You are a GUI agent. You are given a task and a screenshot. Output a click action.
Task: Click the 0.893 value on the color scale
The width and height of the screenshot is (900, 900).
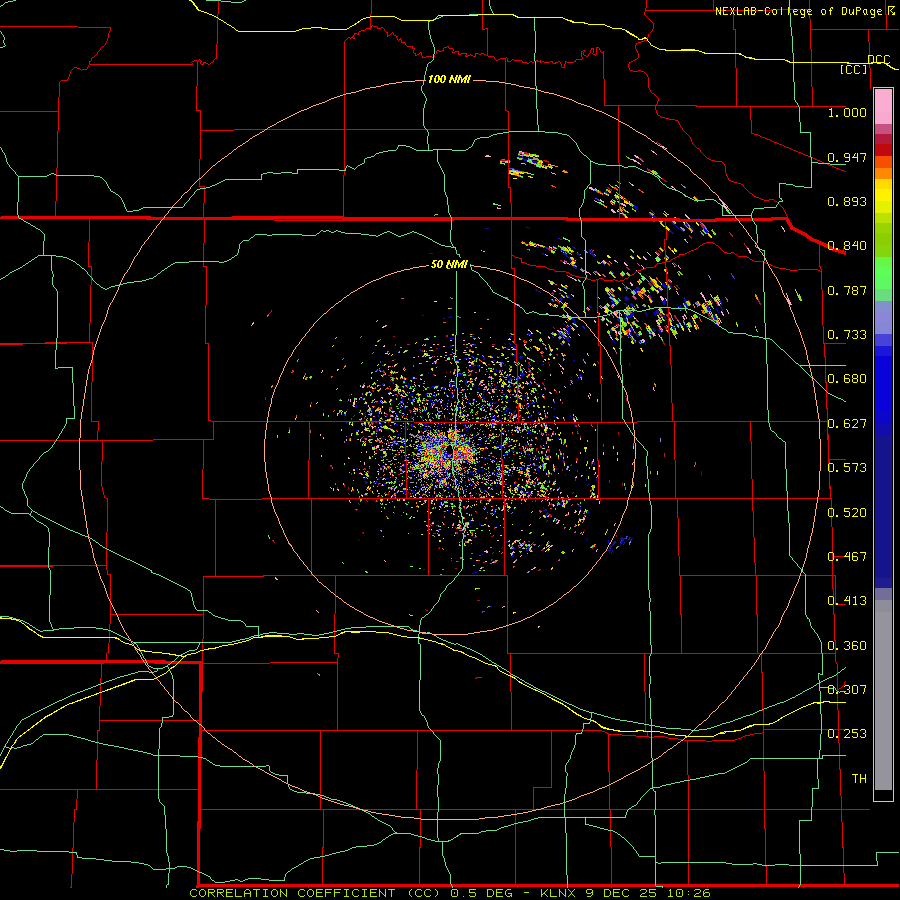pos(847,201)
